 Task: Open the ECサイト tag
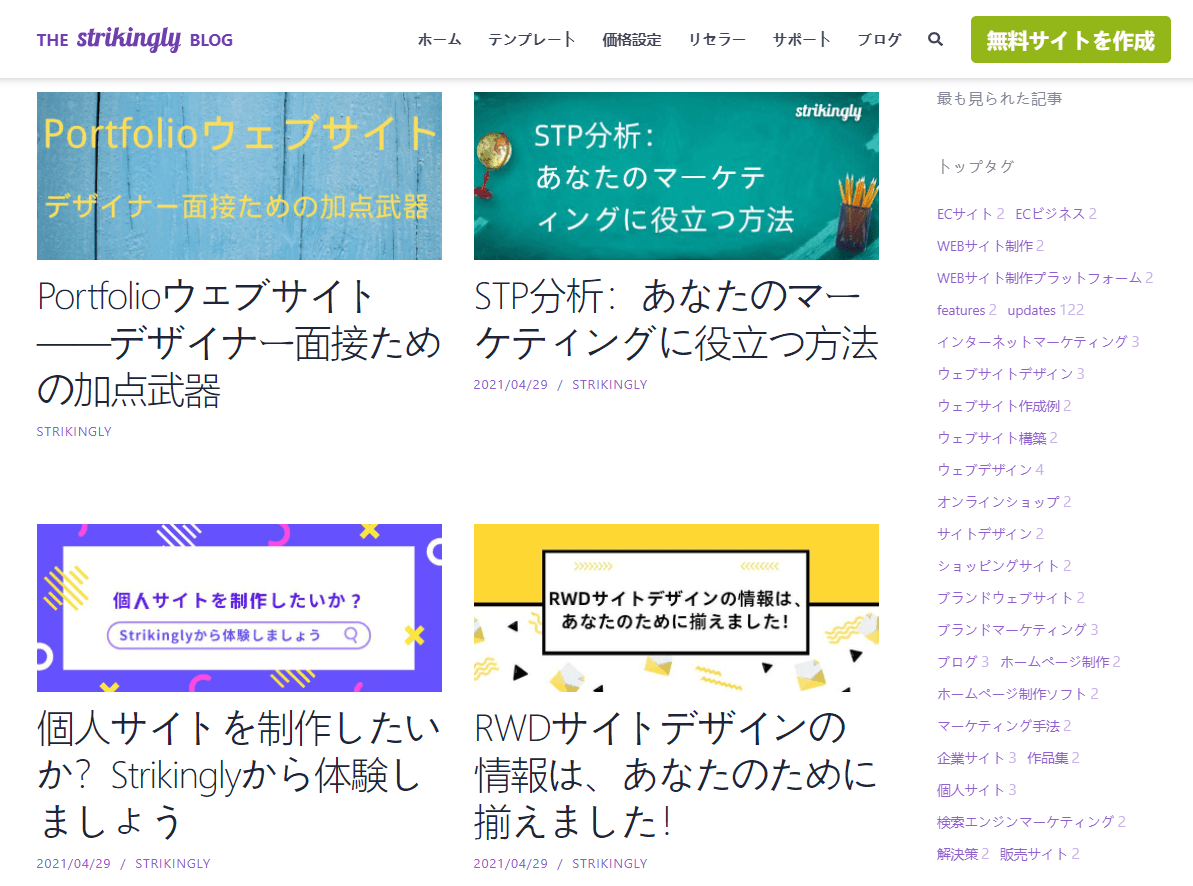coord(964,213)
